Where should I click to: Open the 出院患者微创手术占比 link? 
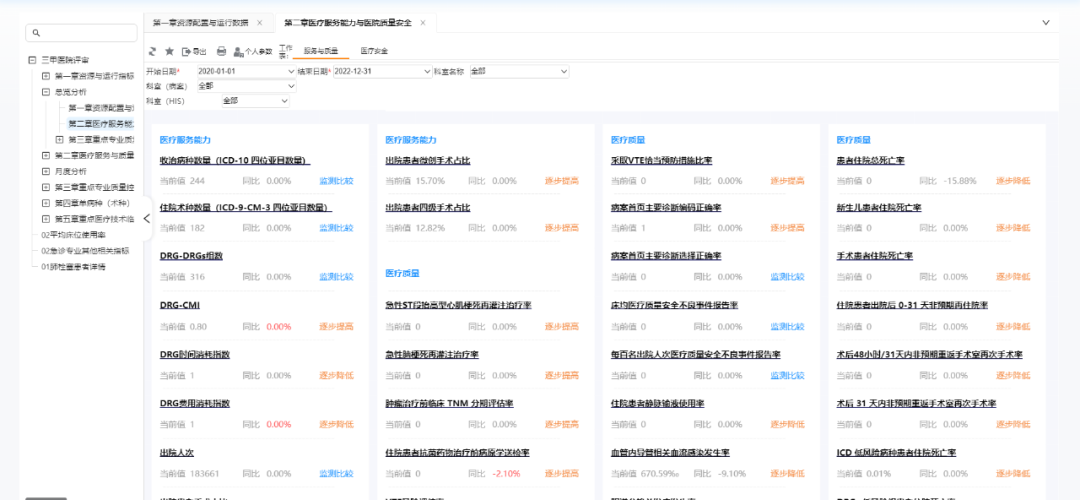428,160
